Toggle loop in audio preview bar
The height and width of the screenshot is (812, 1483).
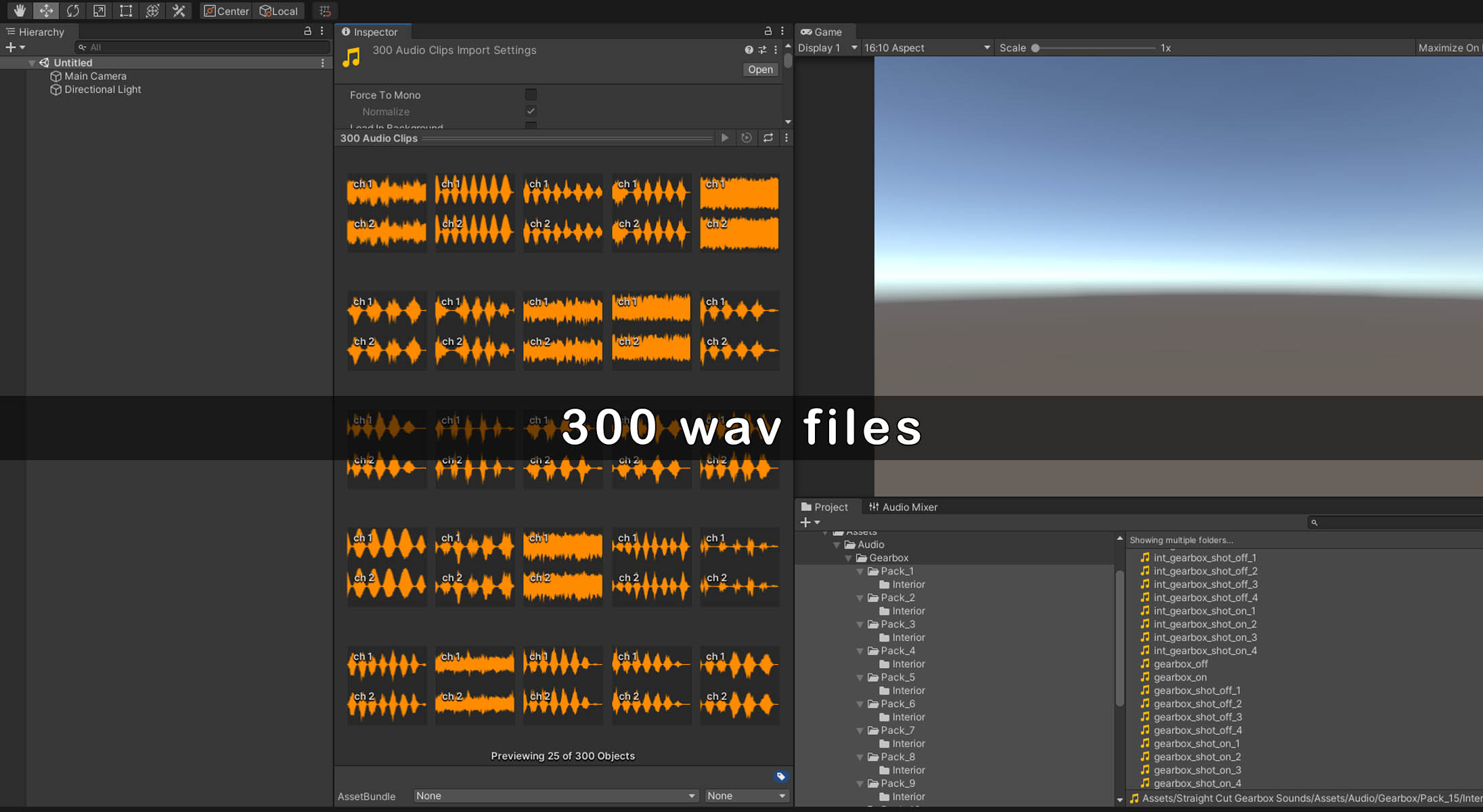(x=768, y=138)
